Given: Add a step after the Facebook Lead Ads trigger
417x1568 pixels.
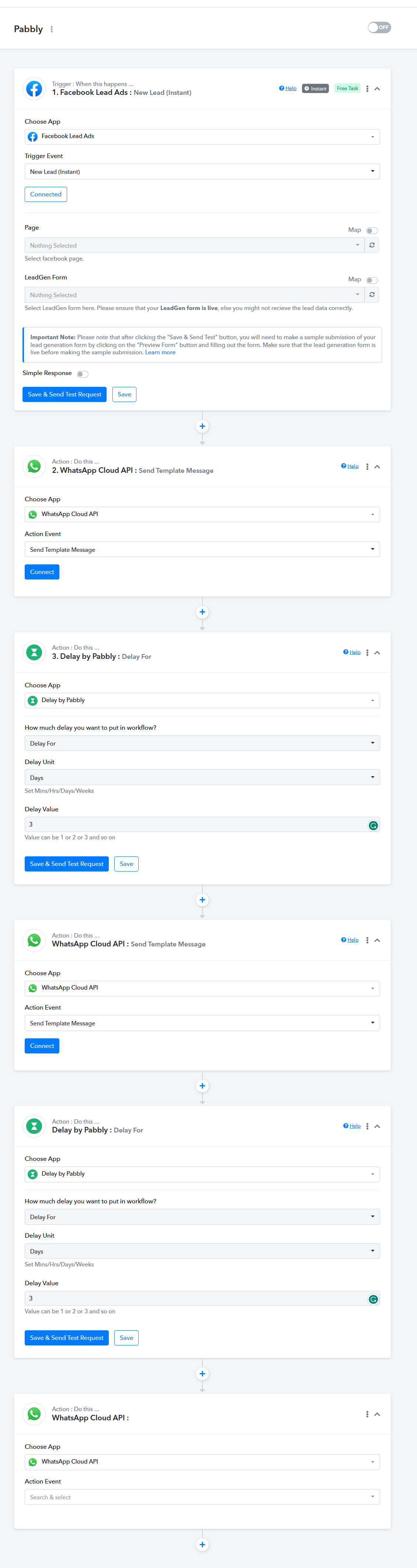Looking at the screenshot, I should 202,426.
